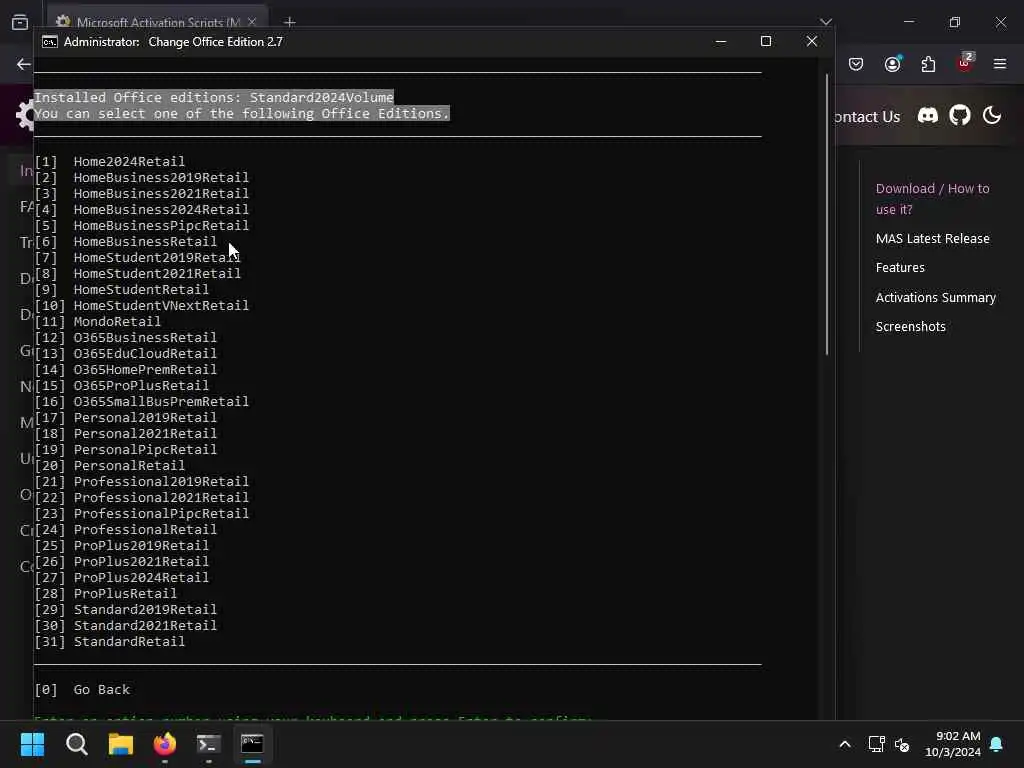
Task: Open the Activations Summary link
Action: (x=935, y=297)
